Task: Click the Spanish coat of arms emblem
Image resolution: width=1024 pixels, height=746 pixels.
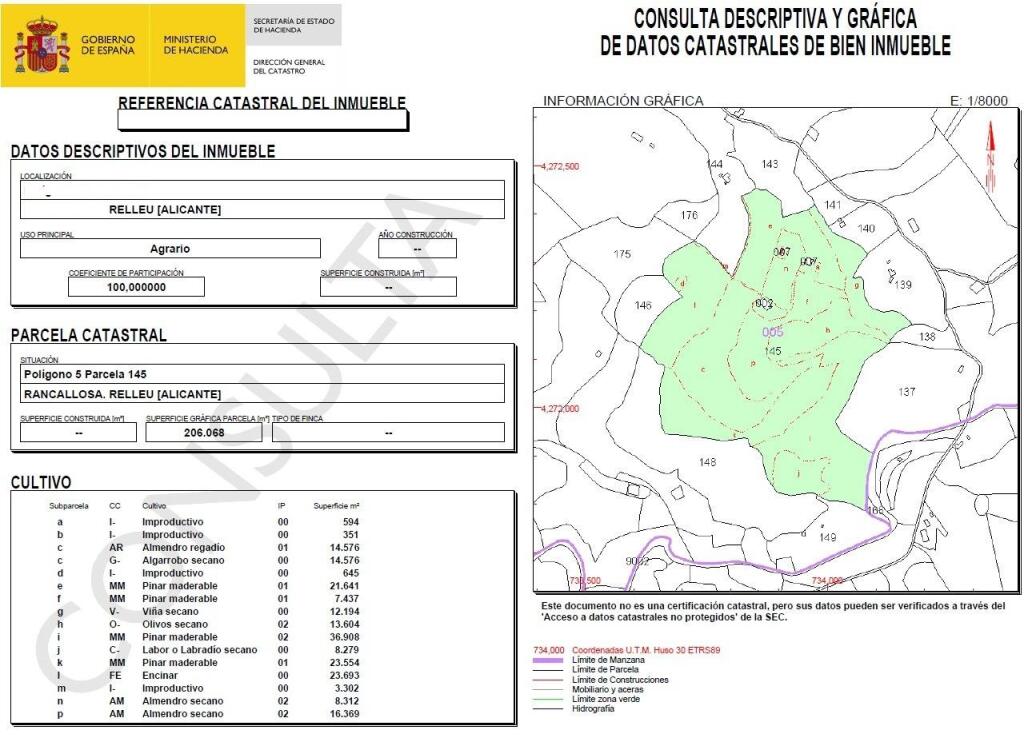Action: (41, 45)
